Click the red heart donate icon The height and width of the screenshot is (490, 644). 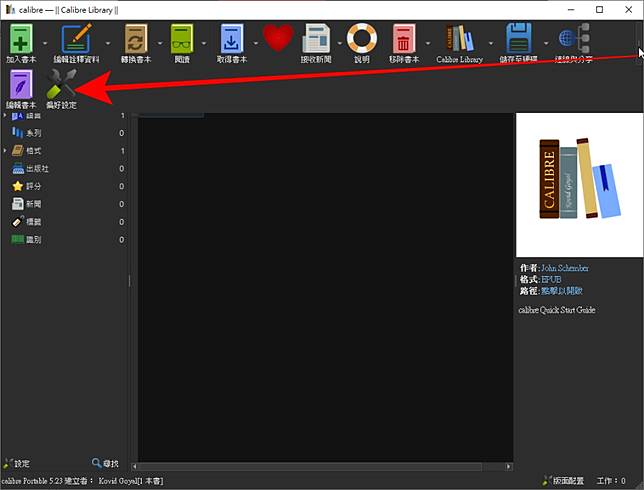pos(278,38)
